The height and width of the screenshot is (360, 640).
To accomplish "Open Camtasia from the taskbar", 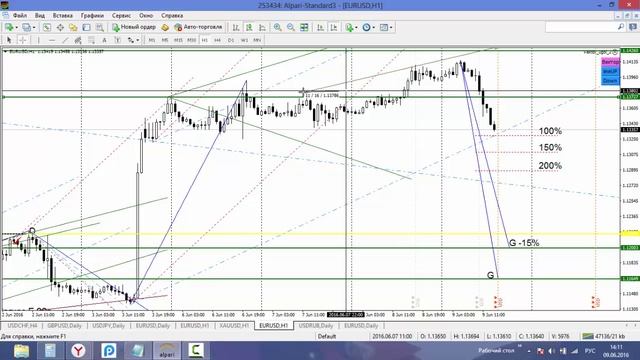I will point(196,351).
